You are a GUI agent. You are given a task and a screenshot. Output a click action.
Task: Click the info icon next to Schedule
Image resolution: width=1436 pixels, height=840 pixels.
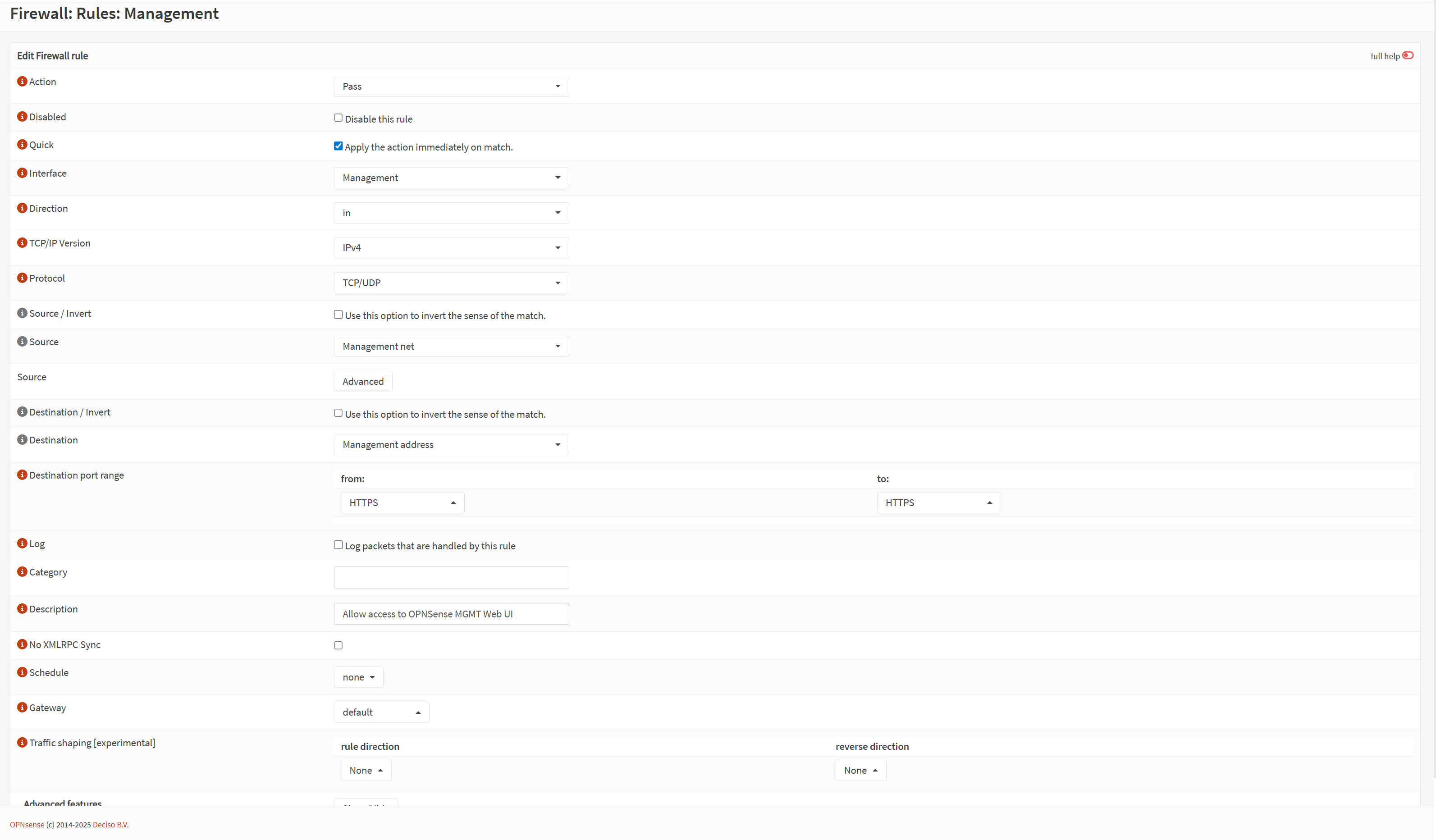22,672
